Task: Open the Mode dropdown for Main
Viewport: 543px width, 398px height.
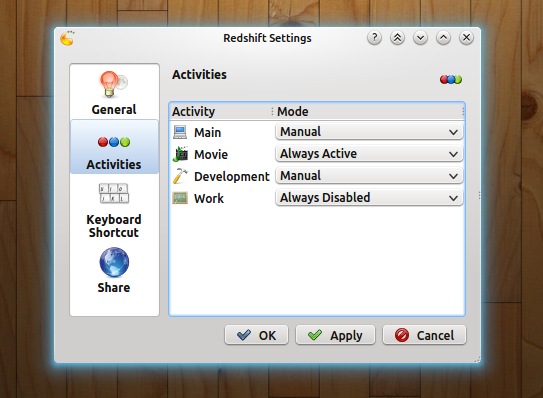Action: click(x=369, y=132)
